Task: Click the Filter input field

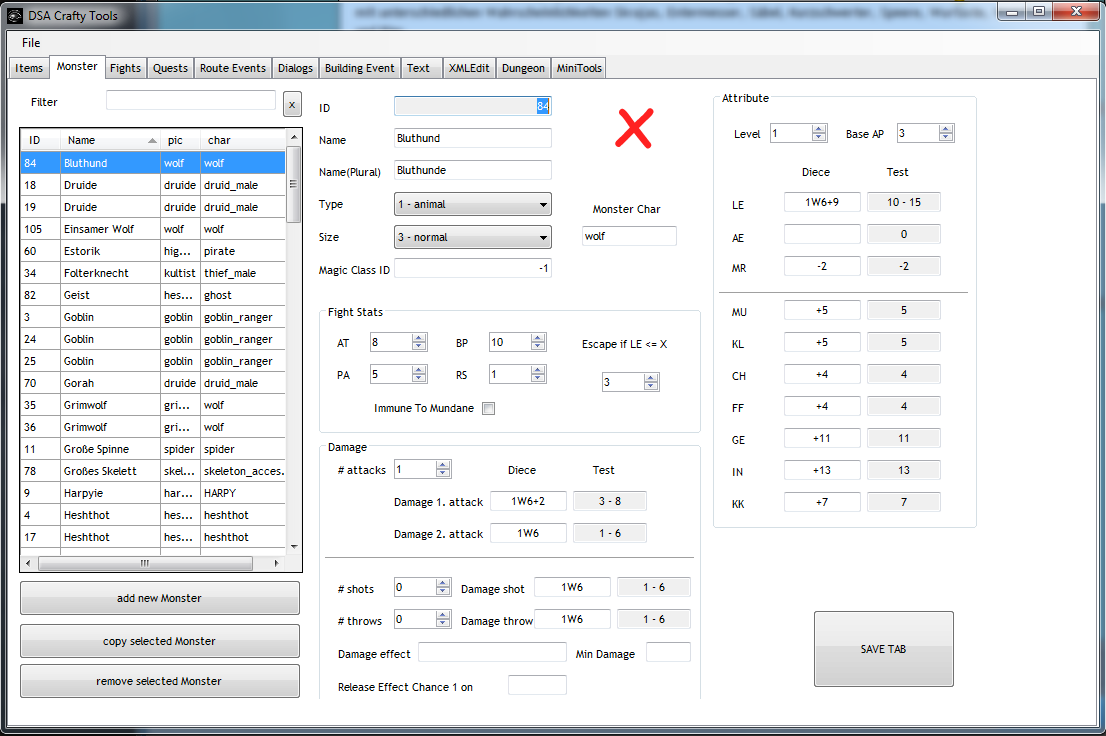Action: pyautogui.click(x=191, y=101)
